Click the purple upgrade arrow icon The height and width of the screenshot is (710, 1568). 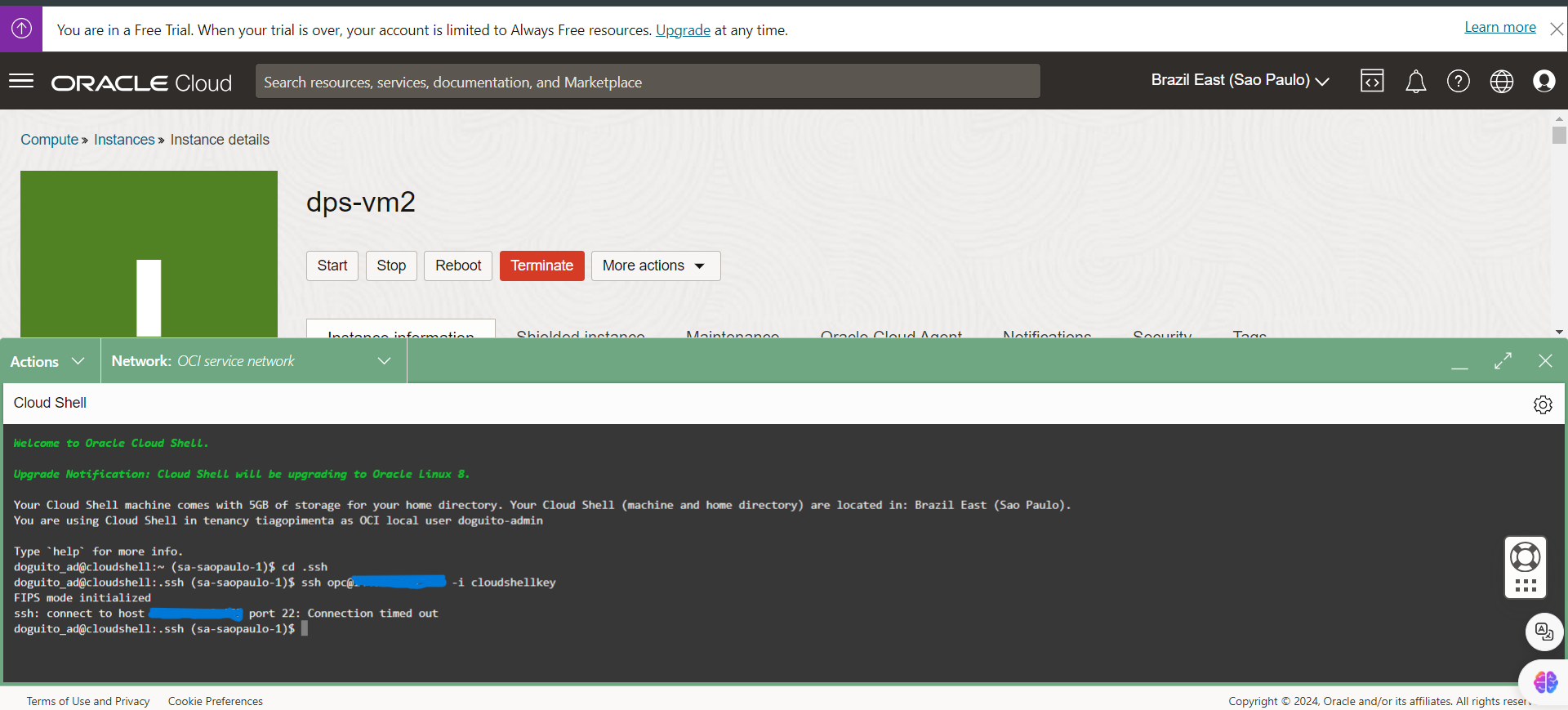coord(21,29)
